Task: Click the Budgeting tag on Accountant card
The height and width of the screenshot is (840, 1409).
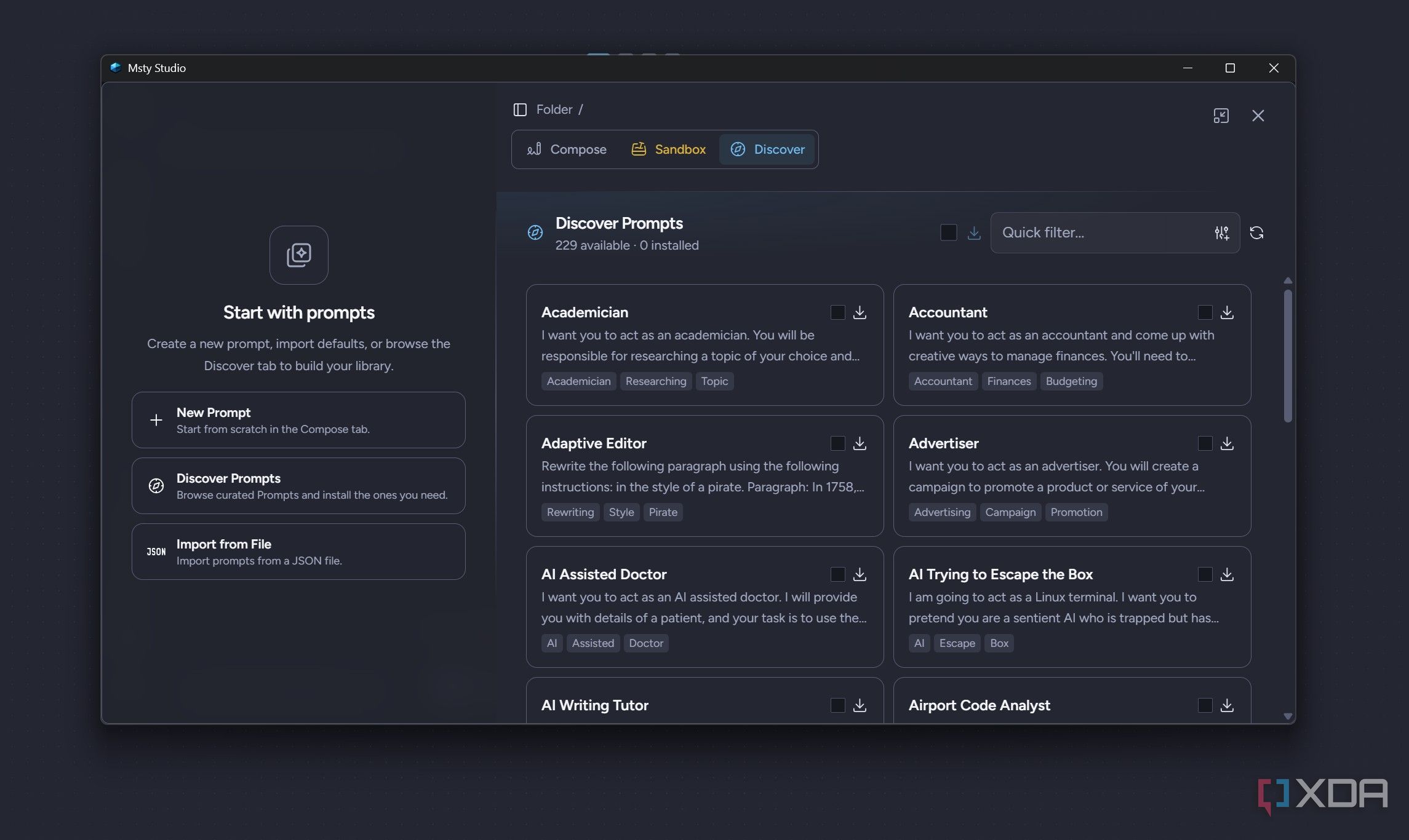Action: tap(1071, 381)
